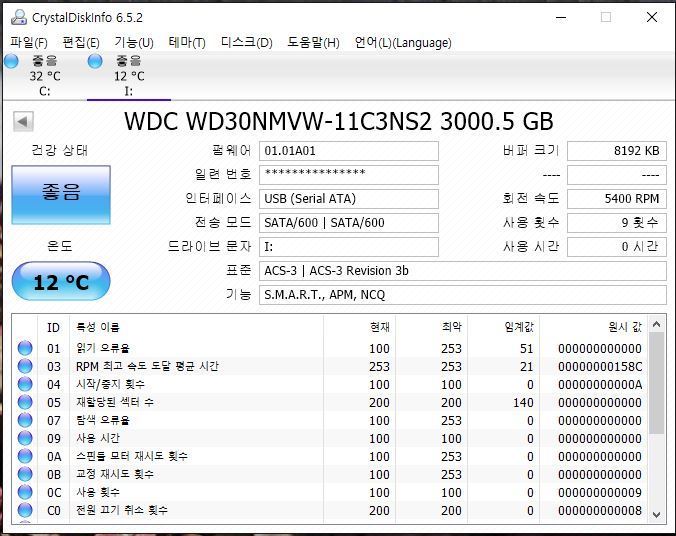Click the features field S.M.A.R.T., APM, NCQ
The width and height of the screenshot is (676, 536).
[463, 295]
